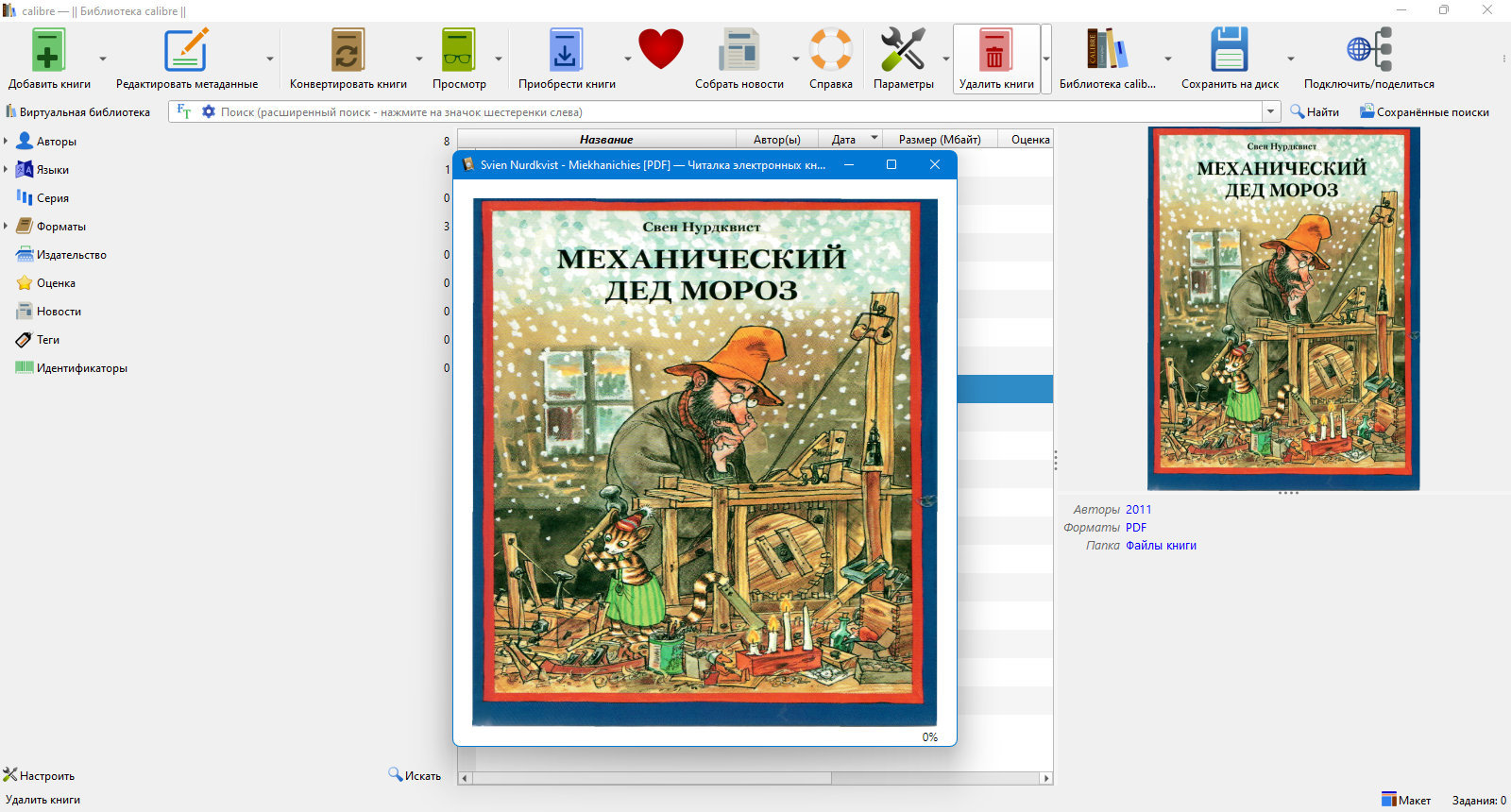
Task: Click Convert books icon
Action: (x=348, y=50)
